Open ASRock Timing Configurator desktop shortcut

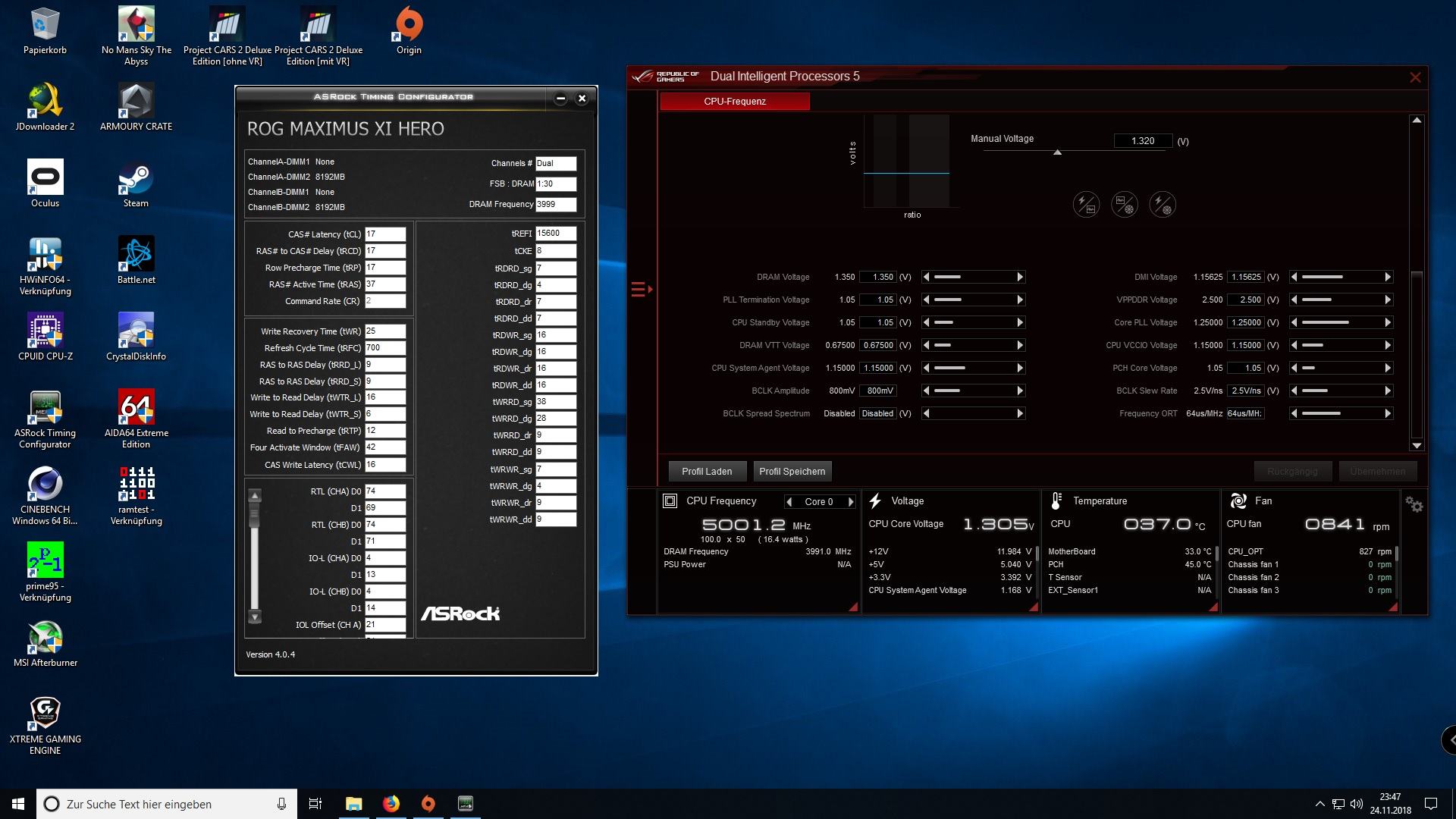(x=45, y=419)
